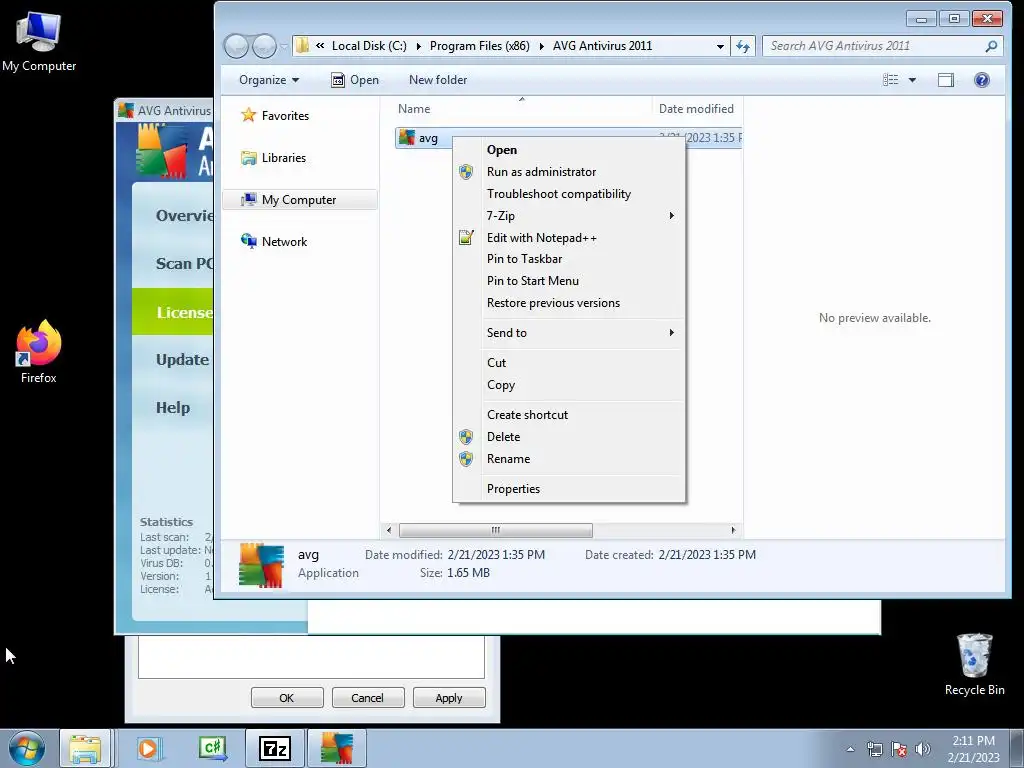Click Apply in the dialog behind
1024x768 pixels.
coord(449,697)
